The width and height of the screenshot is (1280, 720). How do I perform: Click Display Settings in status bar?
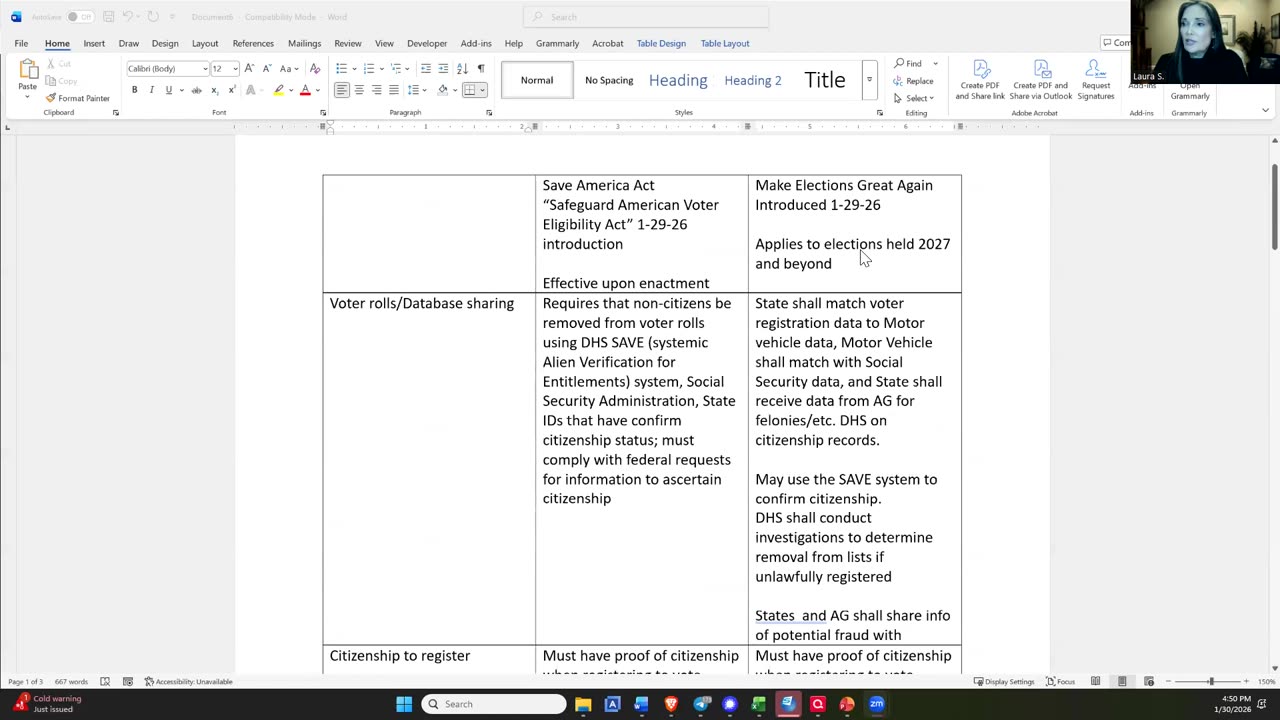tap(1004, 681)
